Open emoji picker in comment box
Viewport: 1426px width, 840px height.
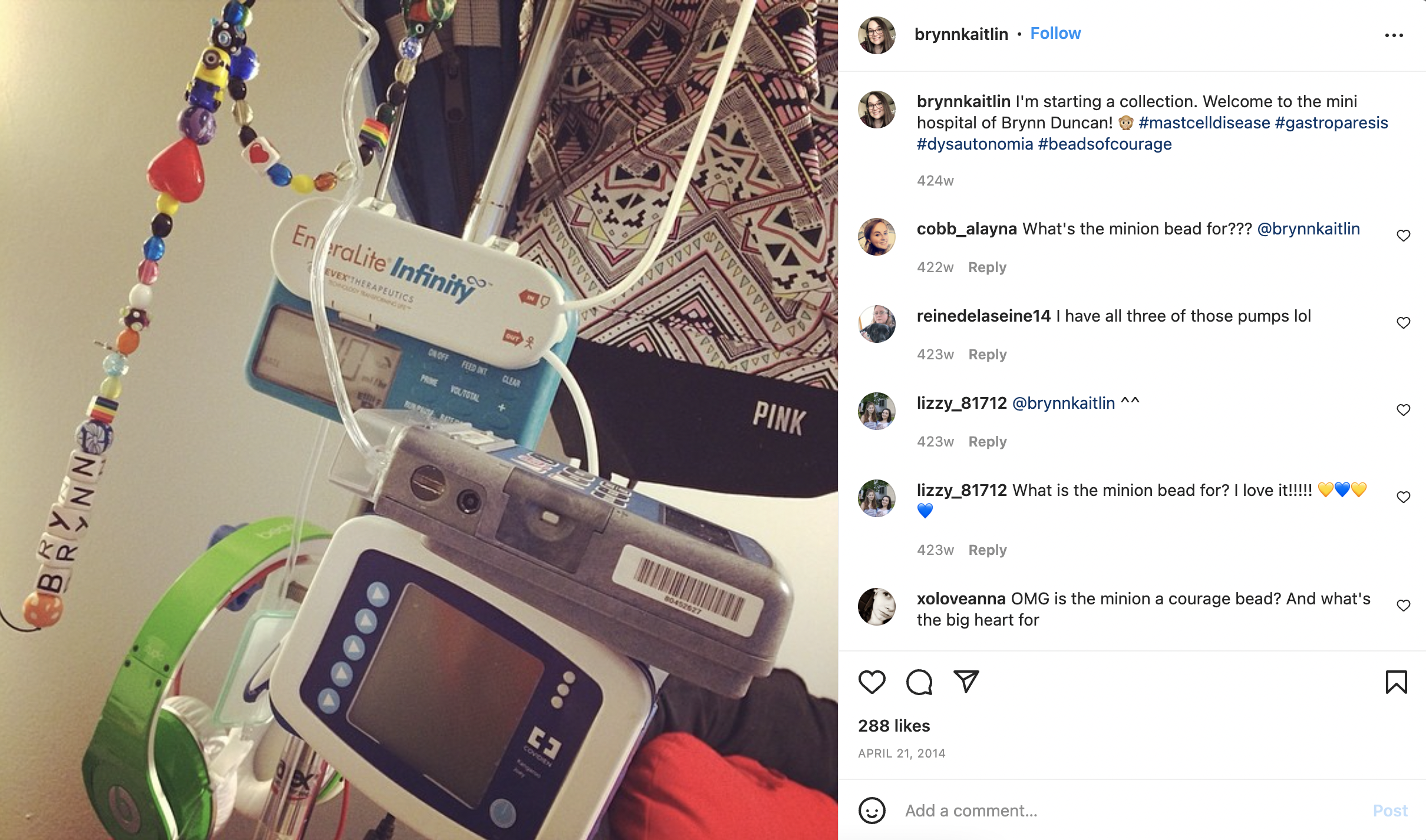click(872, 811)
